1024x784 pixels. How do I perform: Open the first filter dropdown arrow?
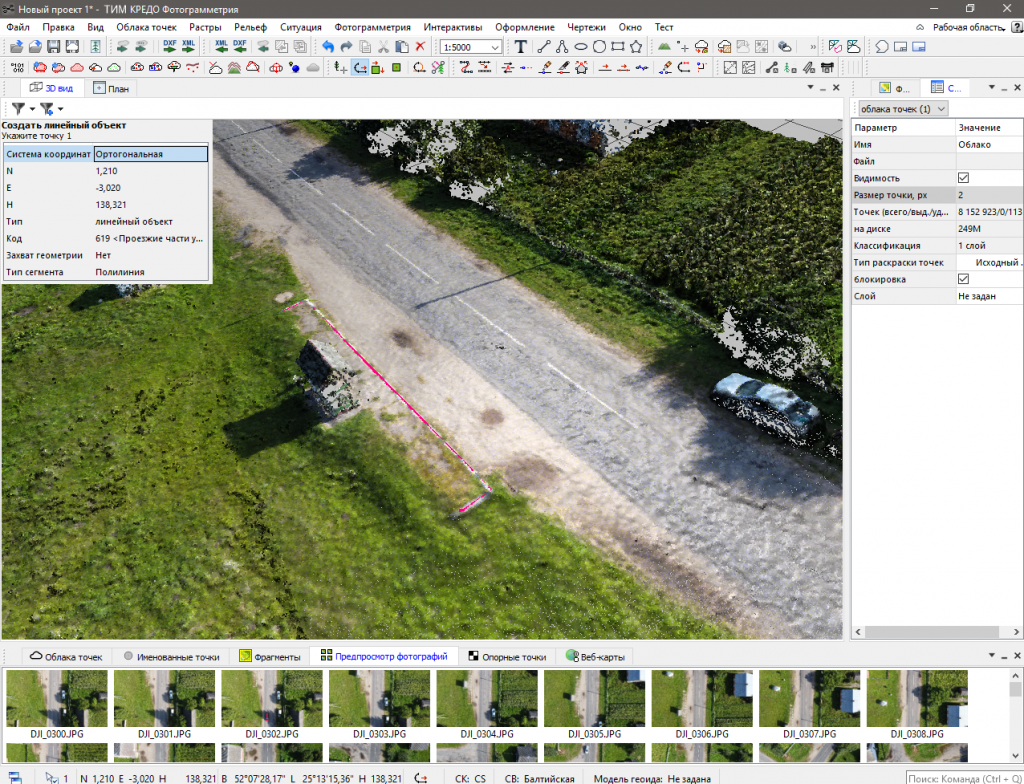tap(33, 108)
